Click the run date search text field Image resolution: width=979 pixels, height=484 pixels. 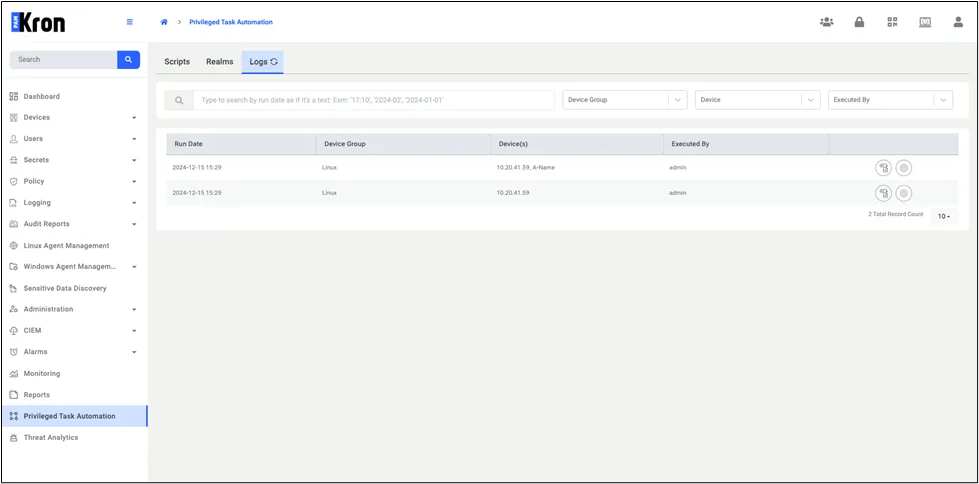[x=373, y=100]
